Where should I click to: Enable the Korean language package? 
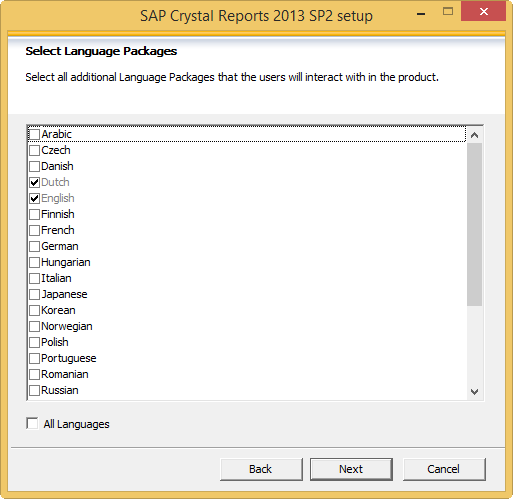coord(34,310)
